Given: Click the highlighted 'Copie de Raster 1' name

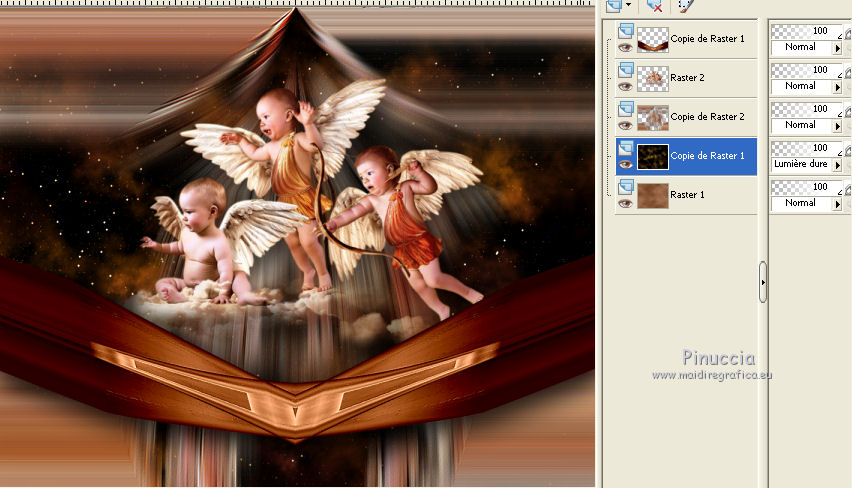Looking at the screenshot, I should [707, 156].
